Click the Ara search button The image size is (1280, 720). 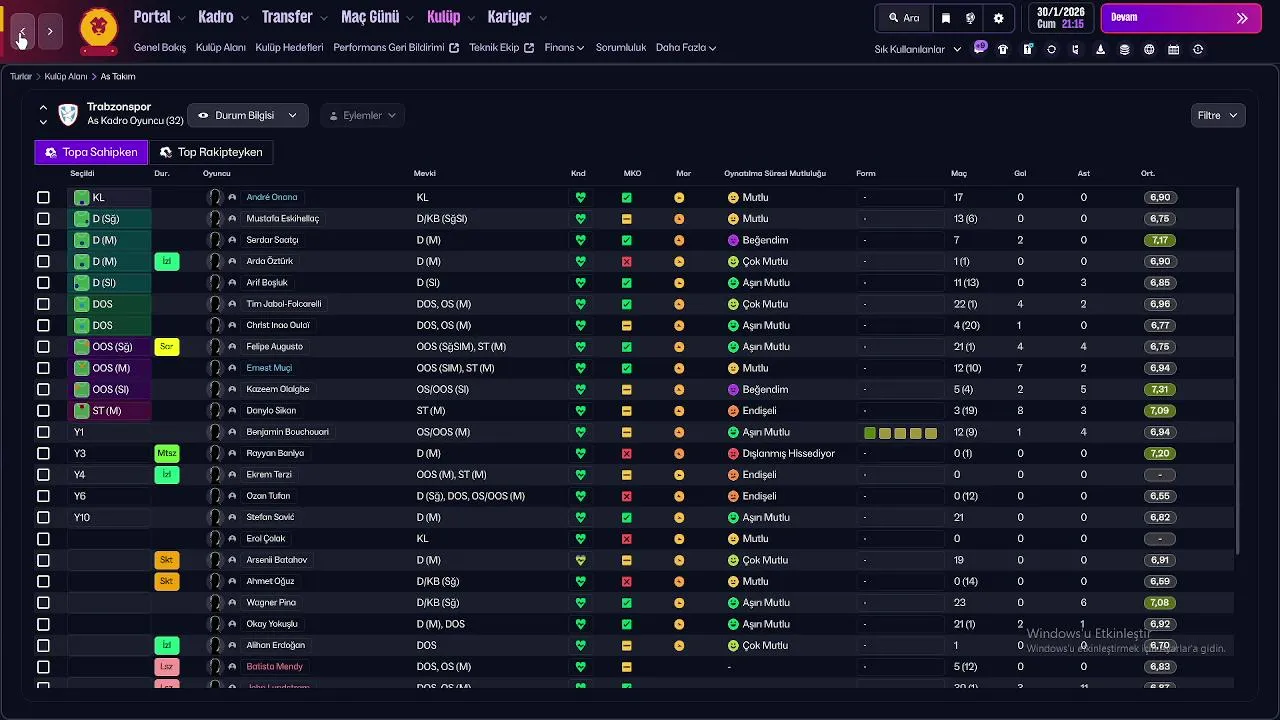[x=904, y=18]
